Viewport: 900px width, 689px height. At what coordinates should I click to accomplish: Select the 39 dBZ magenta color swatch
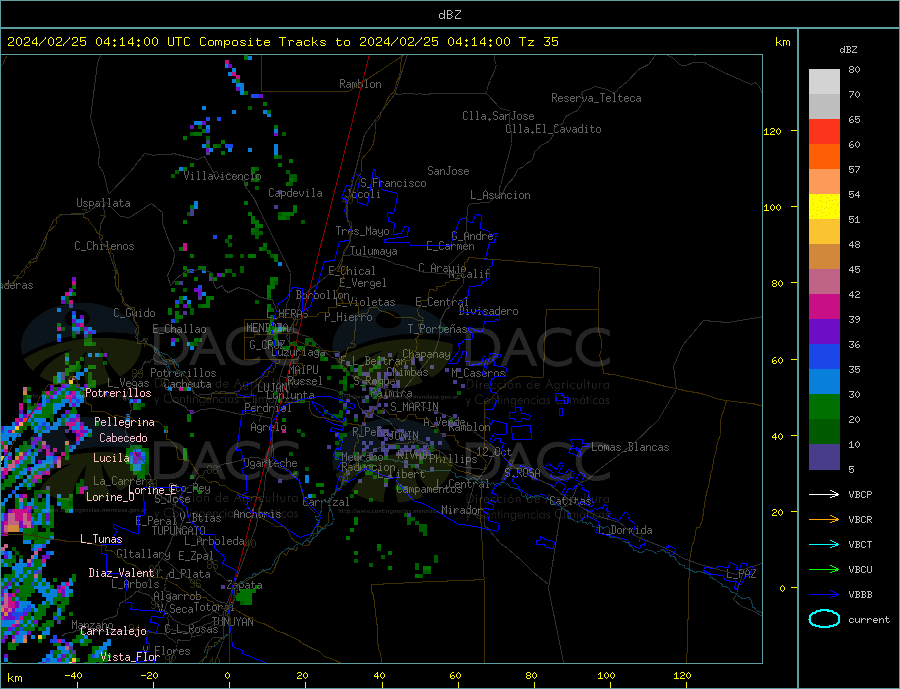click(x=824, y=307)
